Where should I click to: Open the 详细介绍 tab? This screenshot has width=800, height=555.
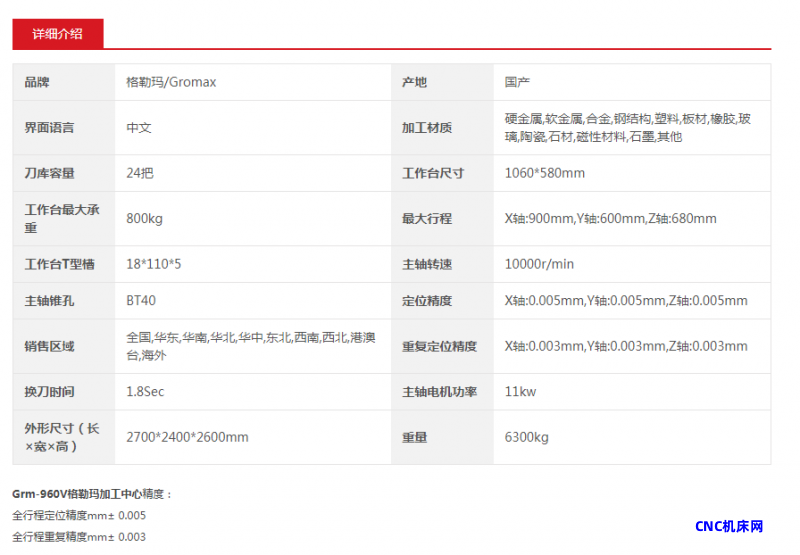click(x=58, y=34)
